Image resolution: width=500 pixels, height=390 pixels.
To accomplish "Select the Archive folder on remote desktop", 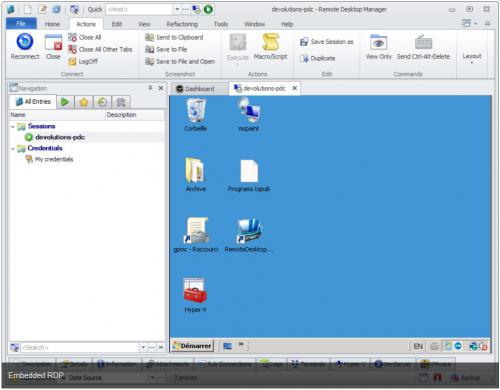I will [x=196, y=175].
